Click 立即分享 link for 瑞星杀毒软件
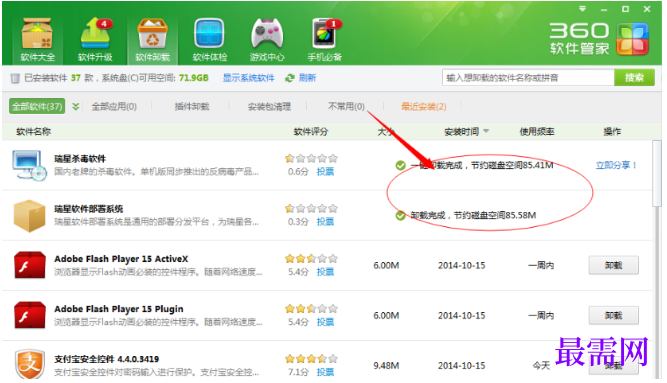 point(616,165)
